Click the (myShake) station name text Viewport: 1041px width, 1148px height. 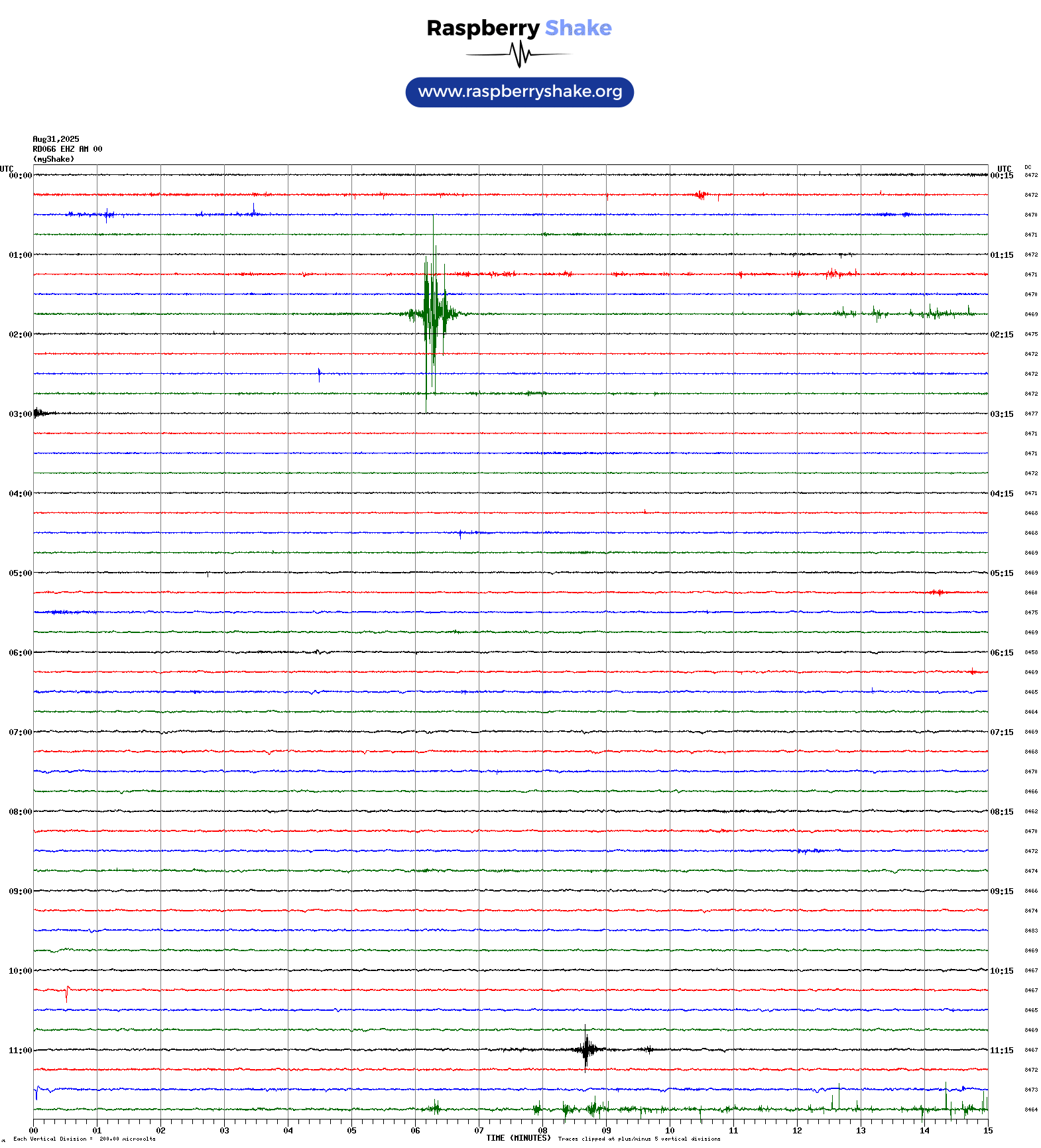[x=53, y=159]
